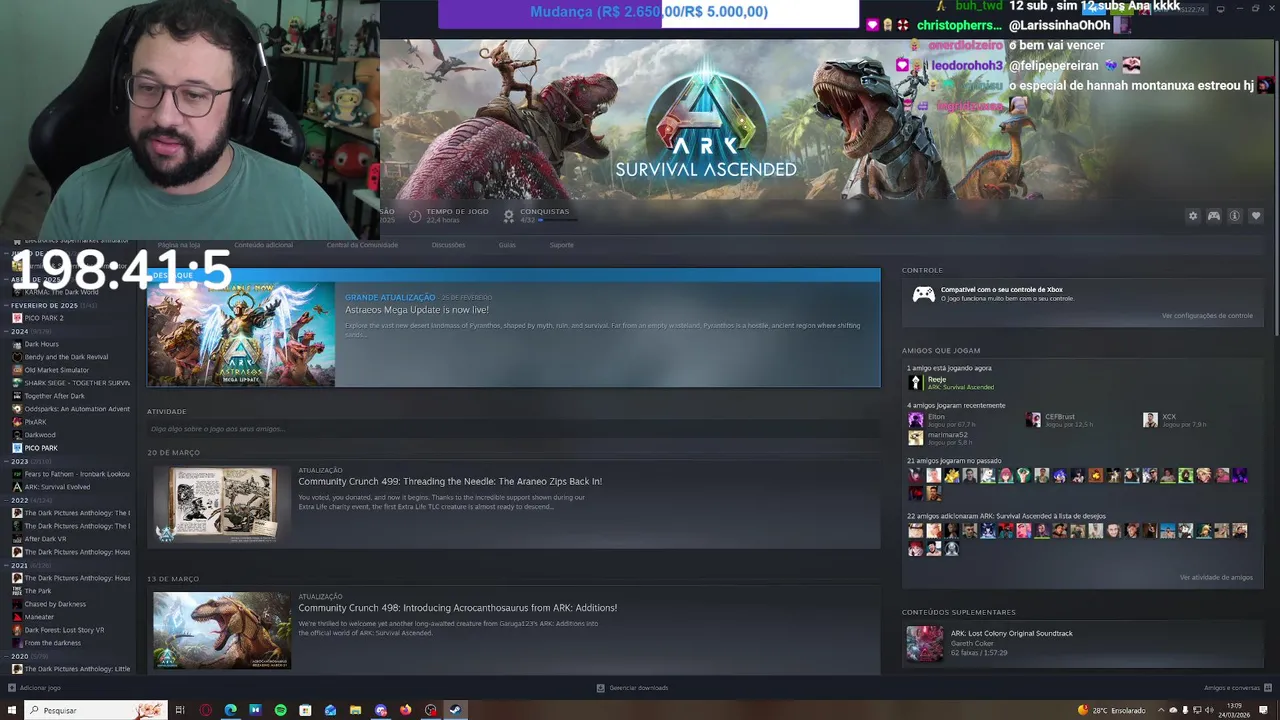This screenshot has width=1280, height=720.
Task: Open the Página na loja tab
Action: point(179,245)
